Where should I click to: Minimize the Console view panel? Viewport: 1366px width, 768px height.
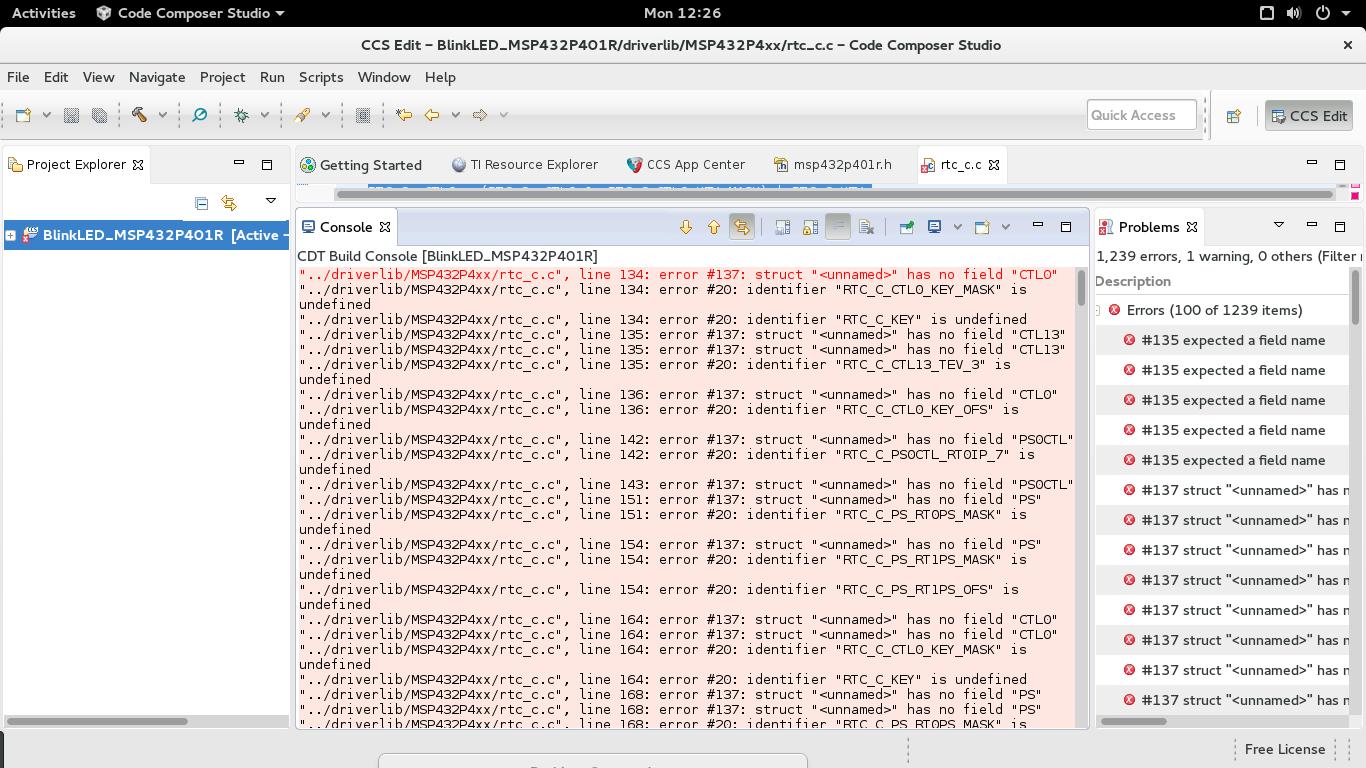1038,226
